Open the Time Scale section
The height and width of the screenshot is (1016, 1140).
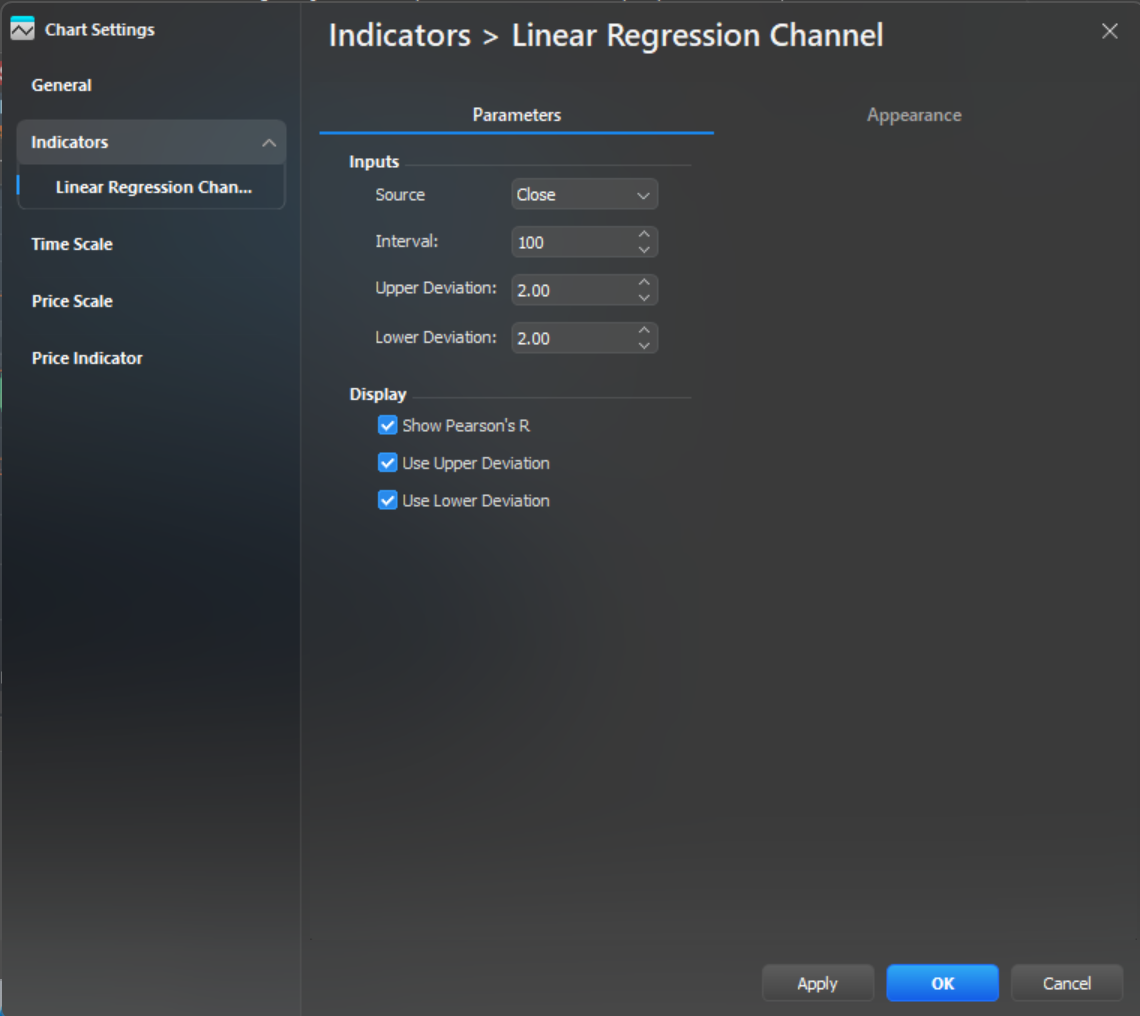(72, 244)
